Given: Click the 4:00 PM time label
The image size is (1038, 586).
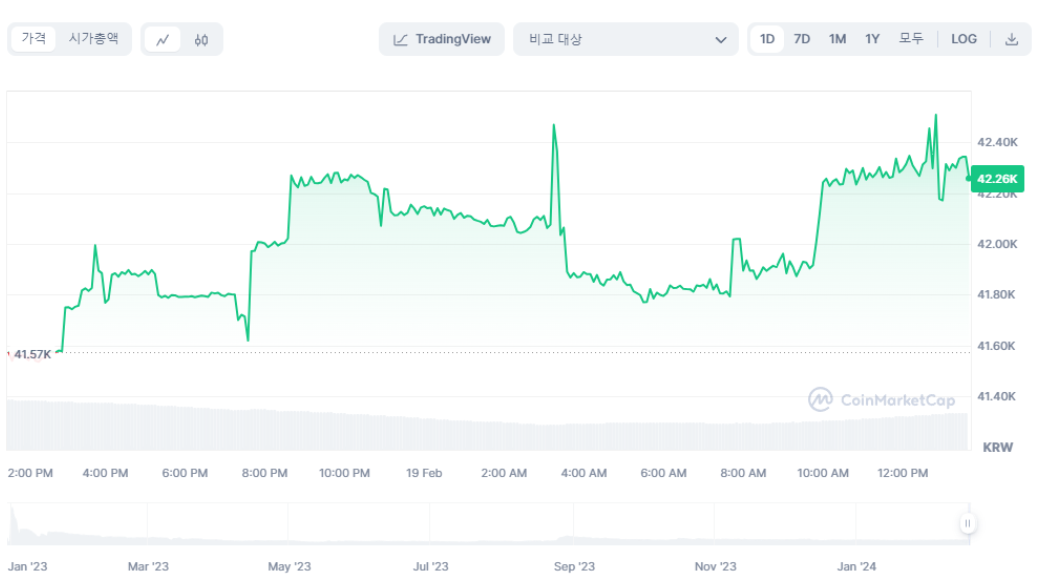Looking at the screenshot, I should point(105,473).
